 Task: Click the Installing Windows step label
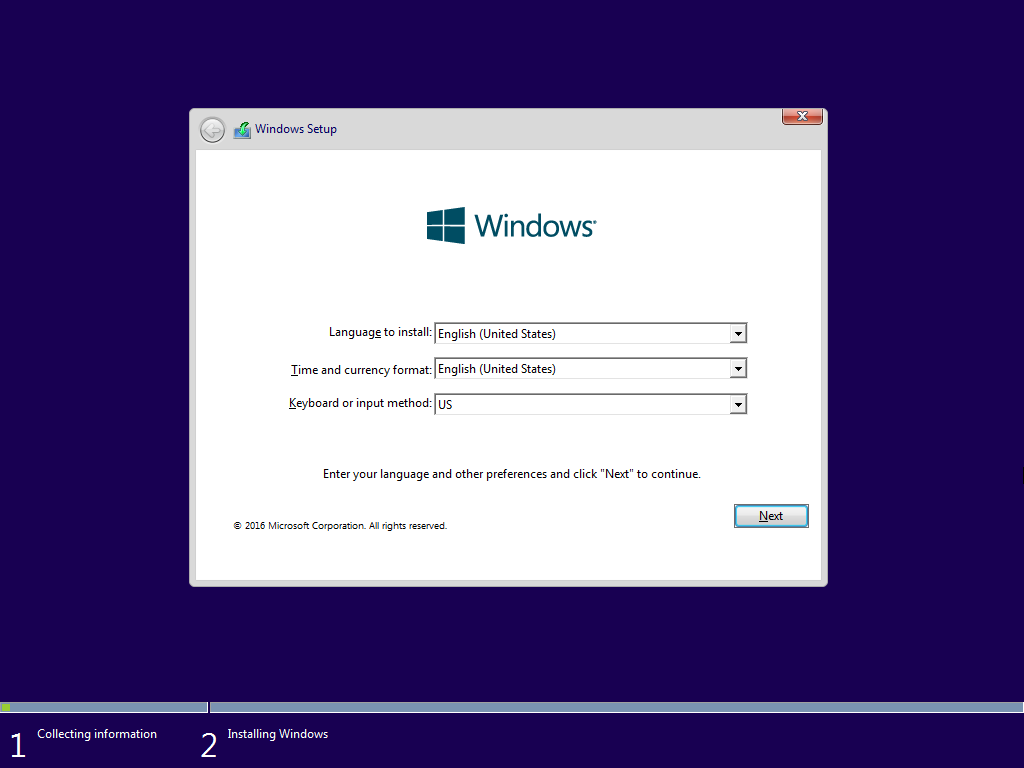coord(277,734)
